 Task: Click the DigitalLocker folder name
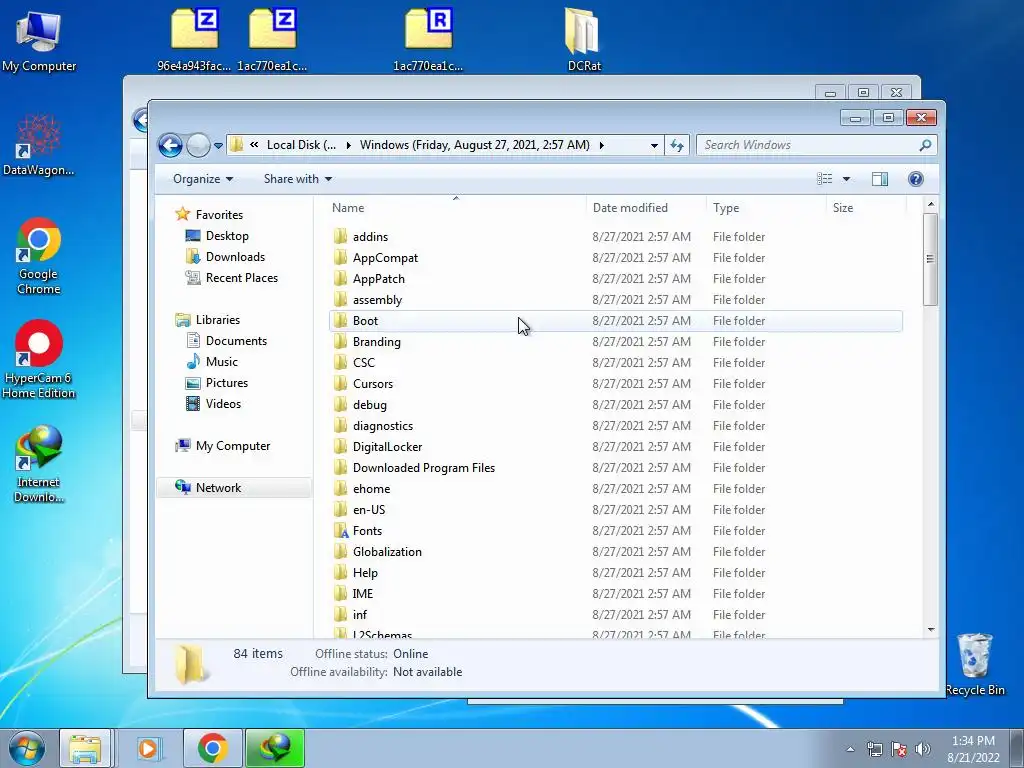[x=387, y=446]
